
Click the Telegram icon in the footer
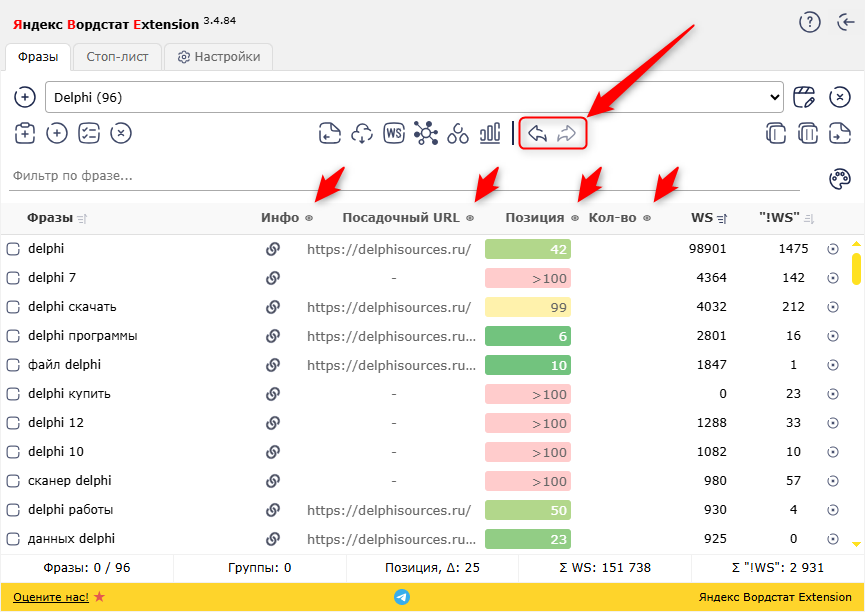[x=402, y=597]
